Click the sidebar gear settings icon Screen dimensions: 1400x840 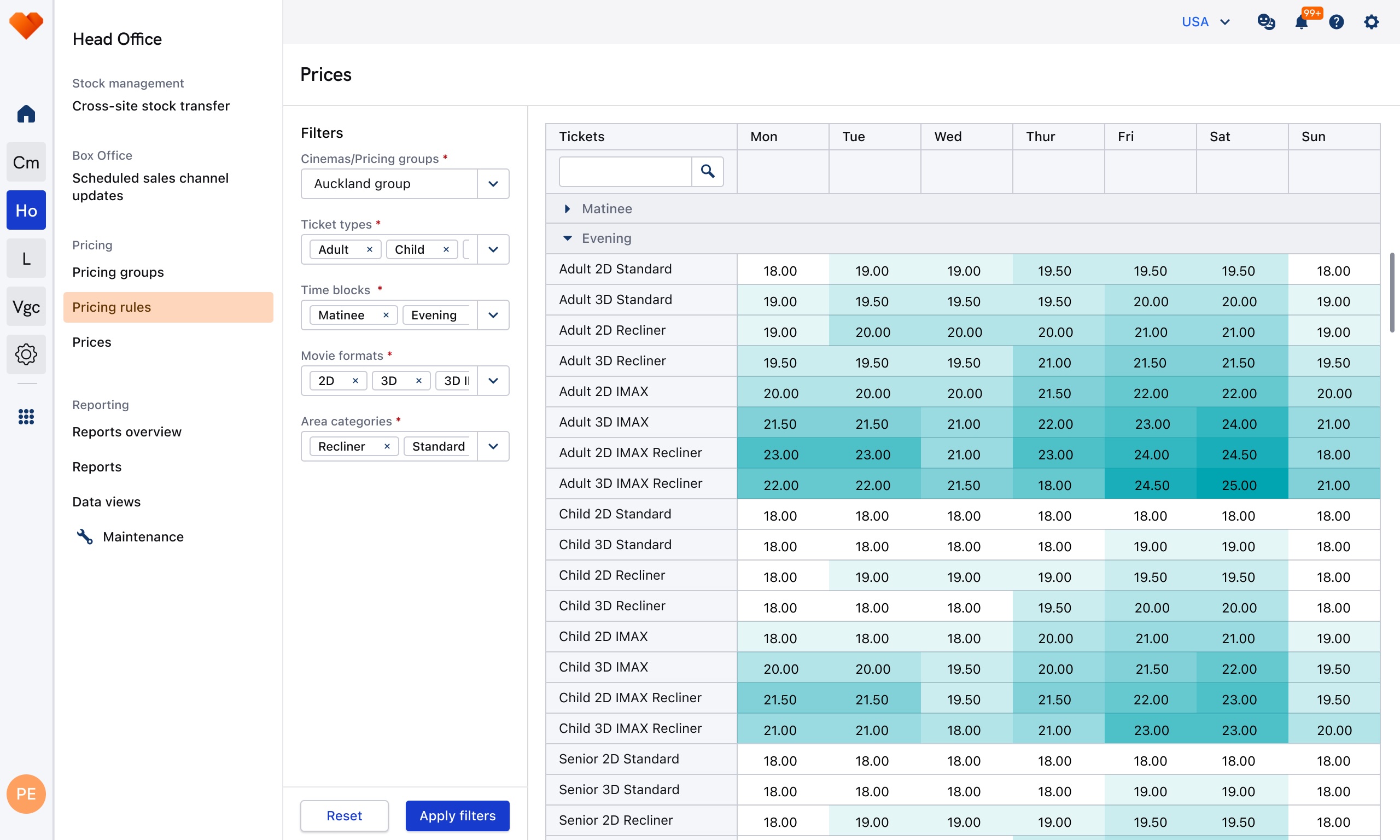tap(26, 354)
